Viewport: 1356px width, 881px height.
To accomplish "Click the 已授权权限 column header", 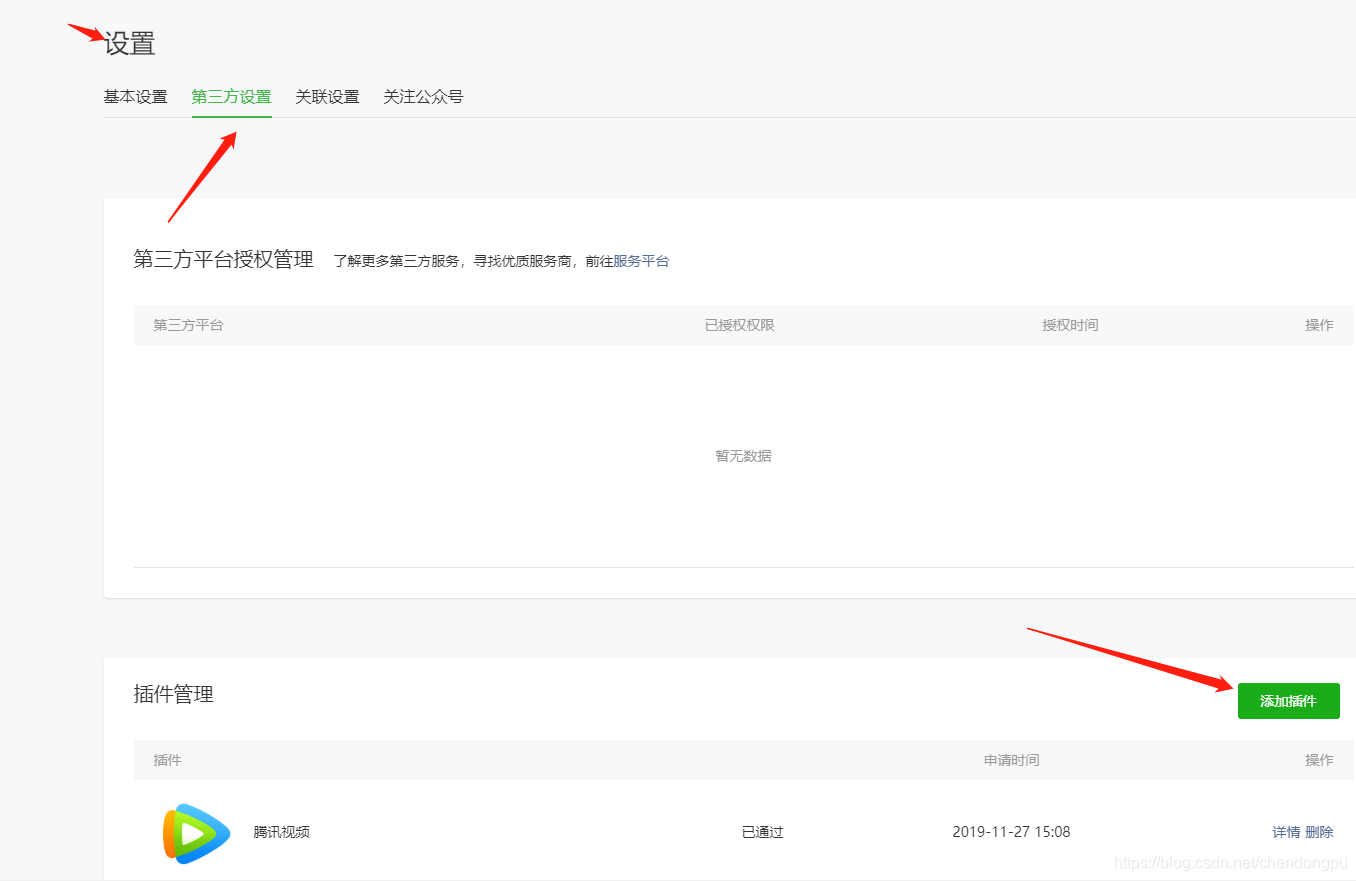I will coord(739,325).
